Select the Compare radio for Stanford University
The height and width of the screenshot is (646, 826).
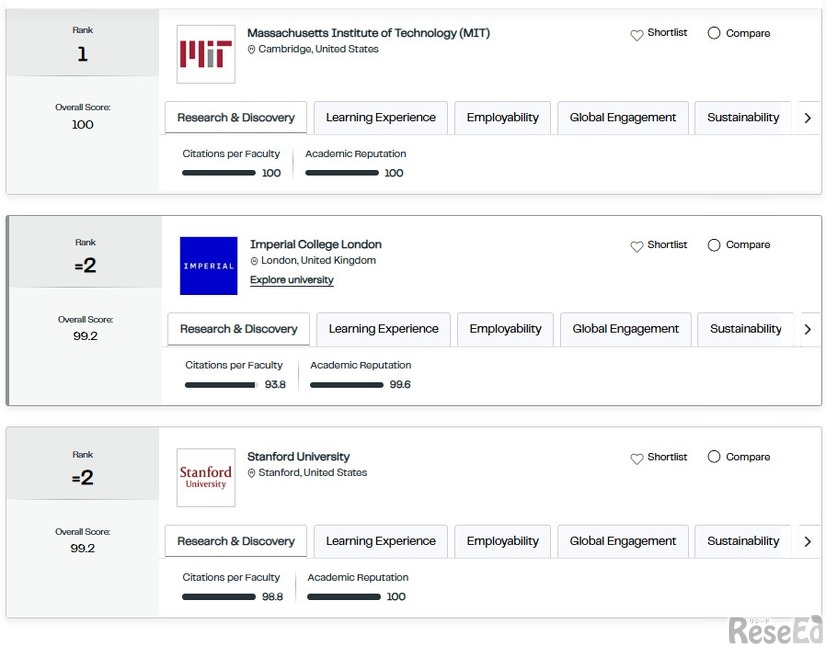(714, 456)
